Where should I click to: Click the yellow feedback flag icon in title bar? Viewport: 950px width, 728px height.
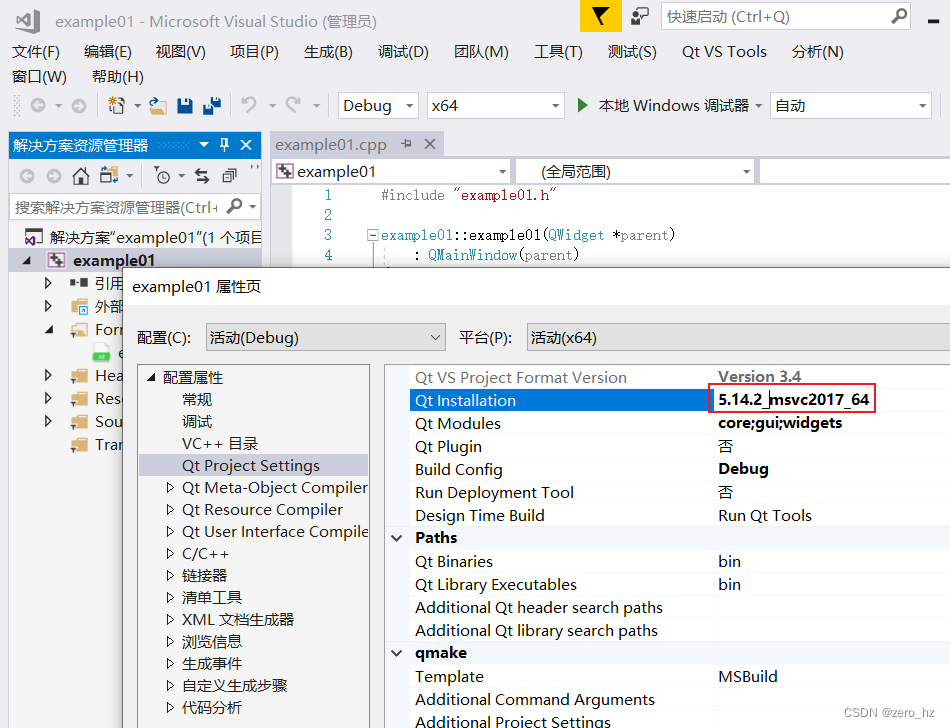[x=600, y=17]
